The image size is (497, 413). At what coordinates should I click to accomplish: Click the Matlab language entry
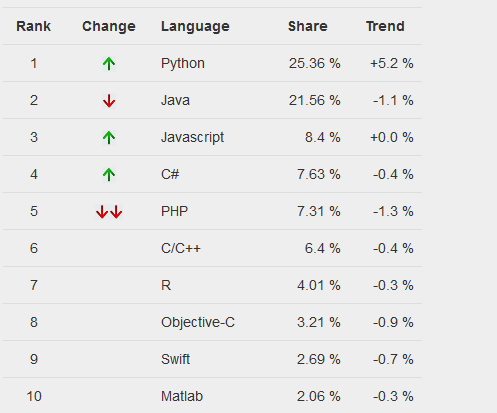point(182,396)
